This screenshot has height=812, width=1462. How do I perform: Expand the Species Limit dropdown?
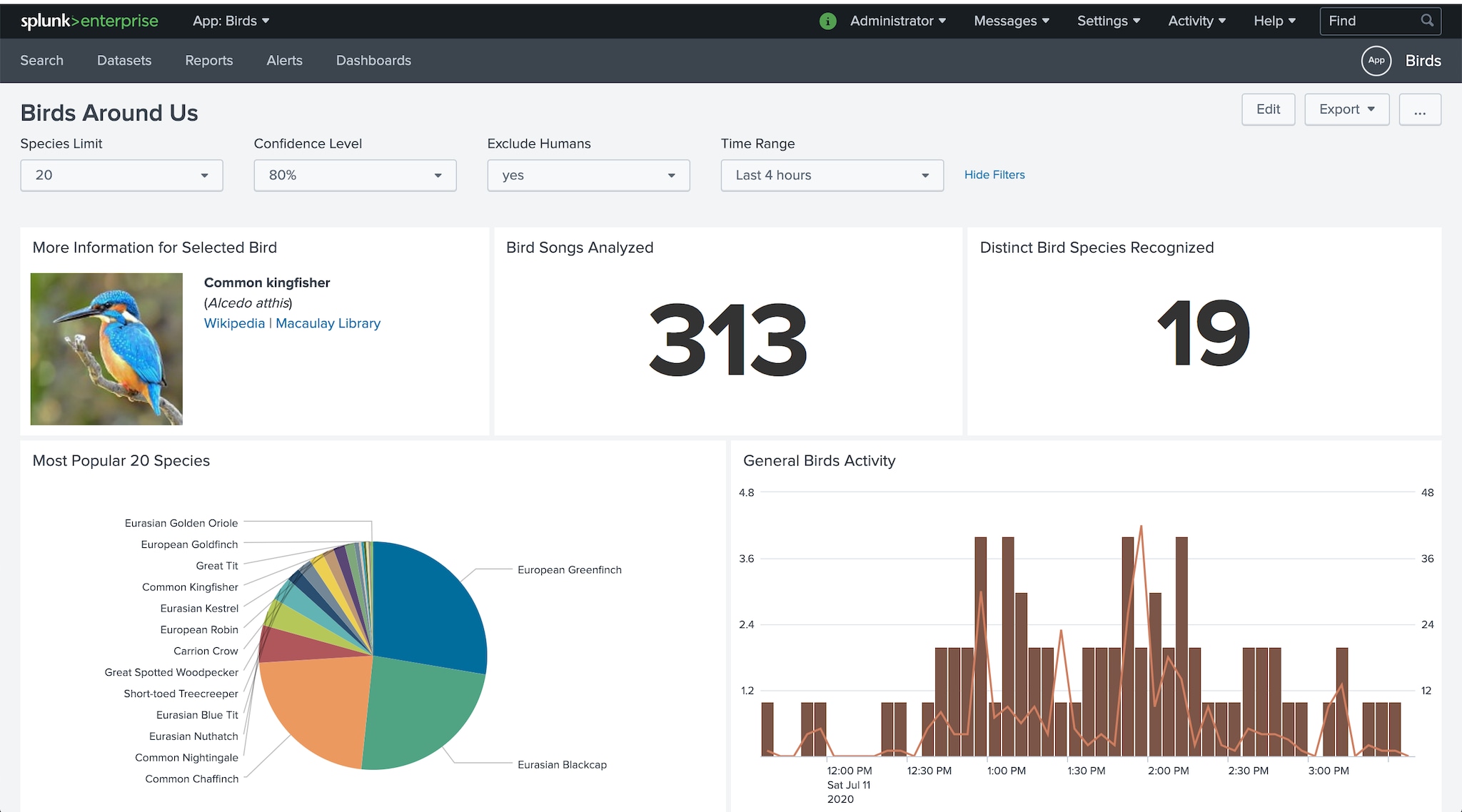[120, 175]
